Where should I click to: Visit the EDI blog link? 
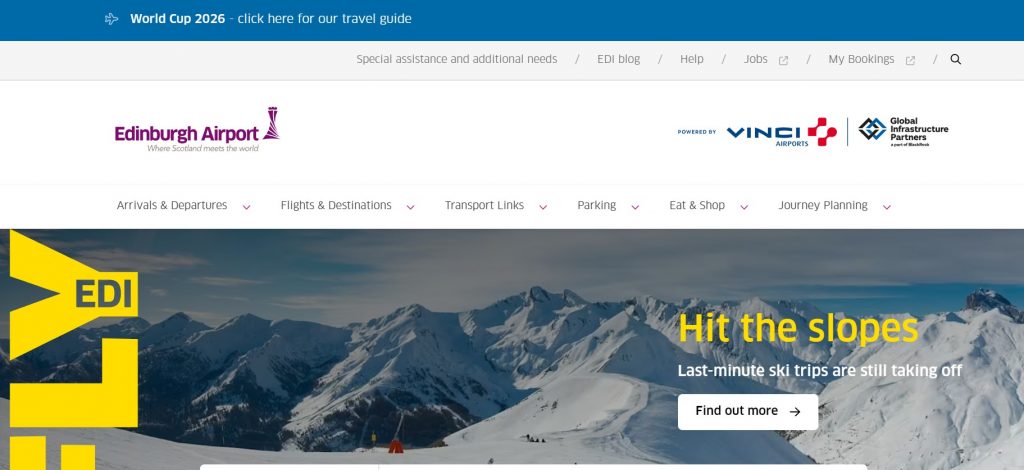point(618,59)
